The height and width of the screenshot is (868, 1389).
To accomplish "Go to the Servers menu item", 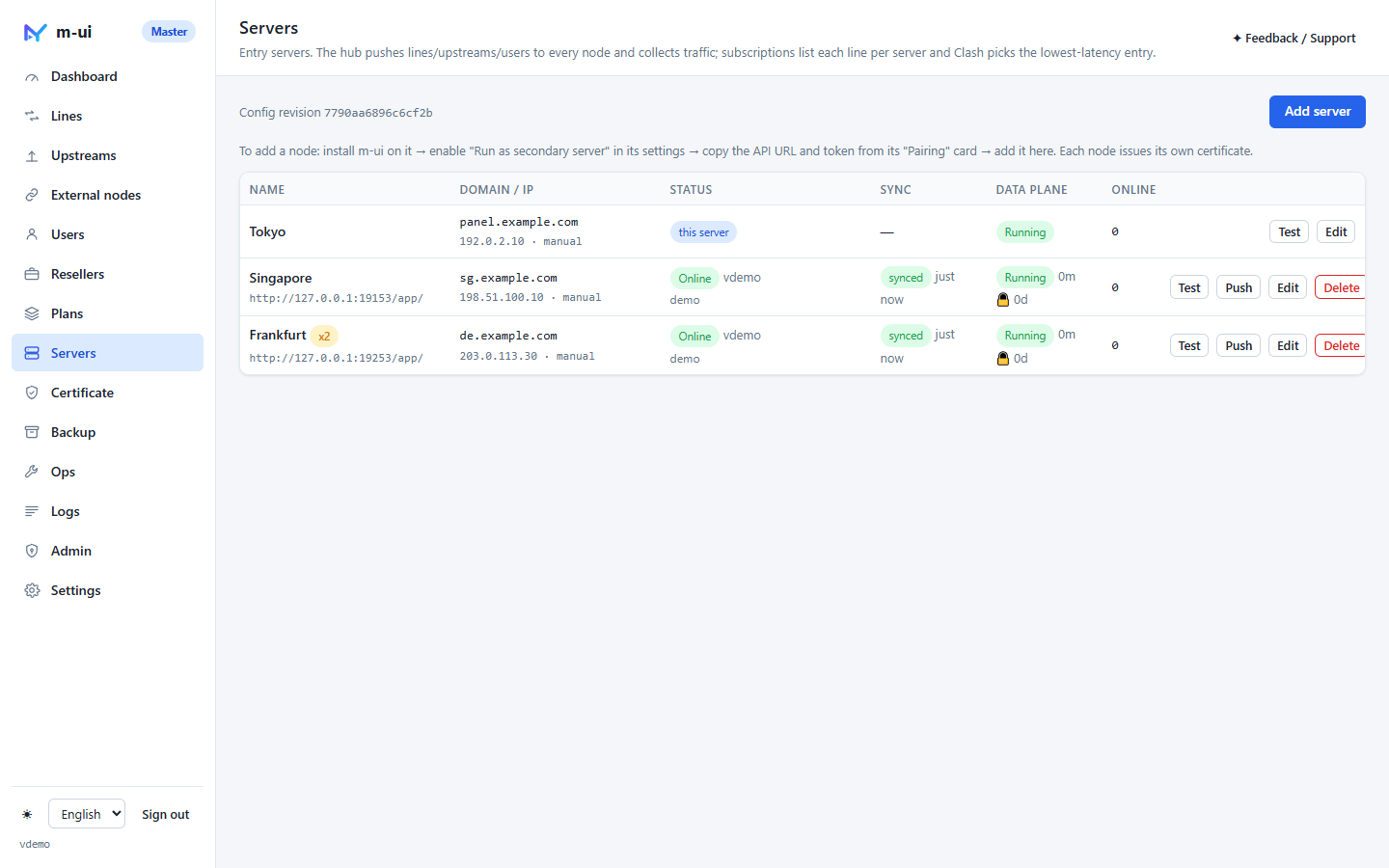I will tap(107, 353).
